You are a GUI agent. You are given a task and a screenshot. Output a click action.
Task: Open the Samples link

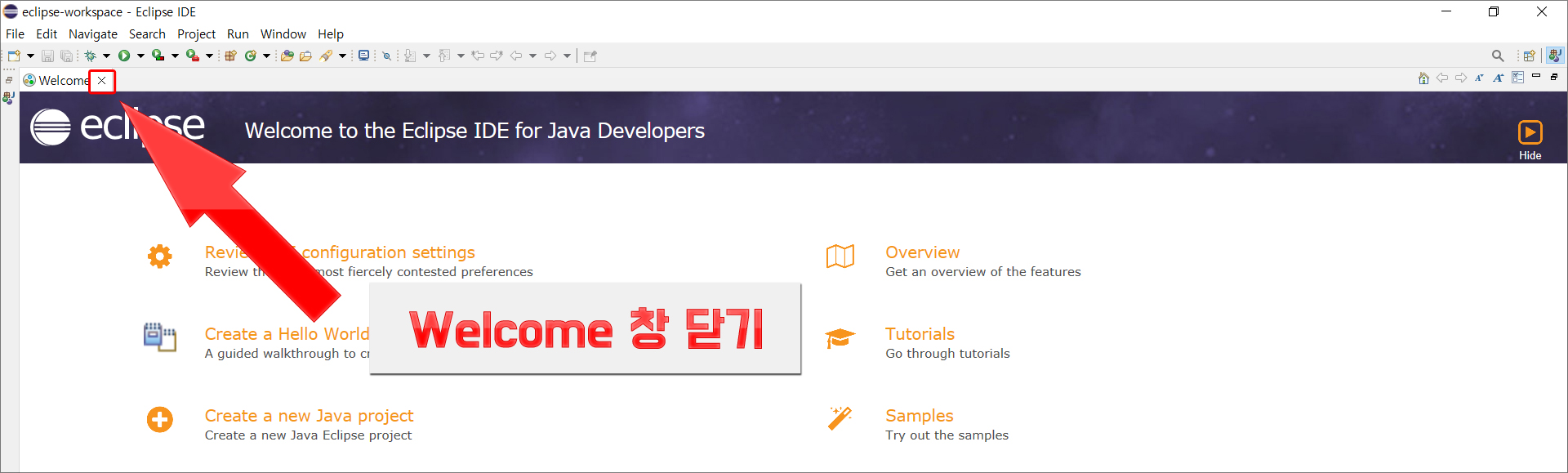920,416
